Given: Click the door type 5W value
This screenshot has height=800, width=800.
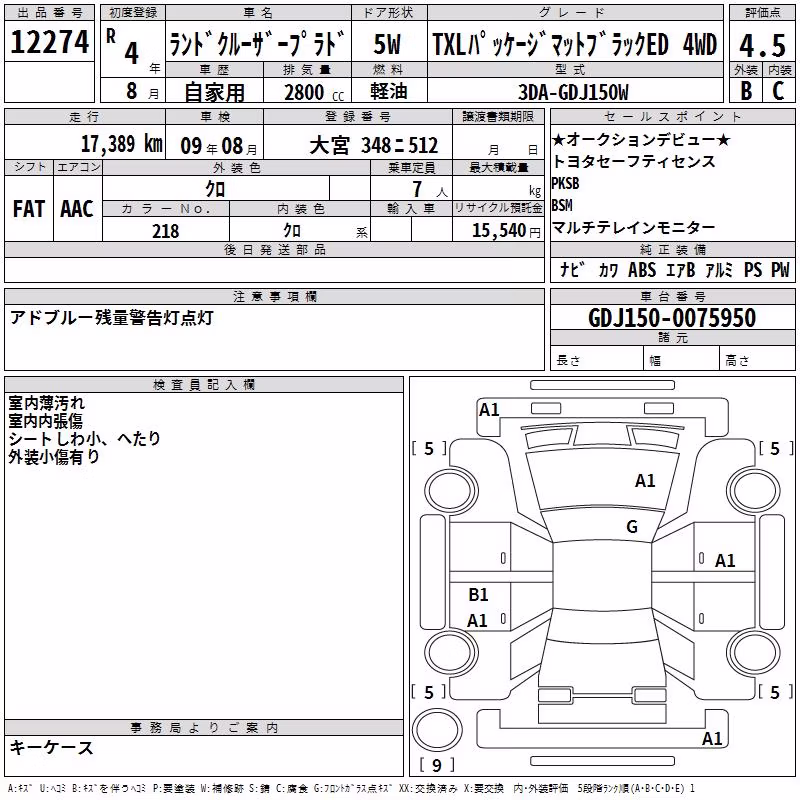Looking at the screenshot, I should pos(388,44).
